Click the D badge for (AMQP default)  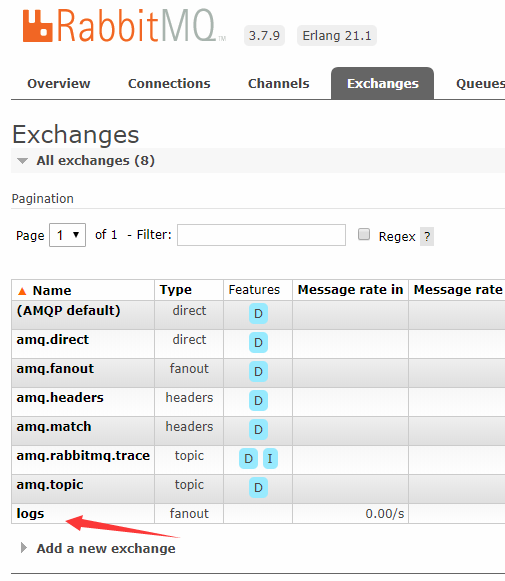point(258,313)
